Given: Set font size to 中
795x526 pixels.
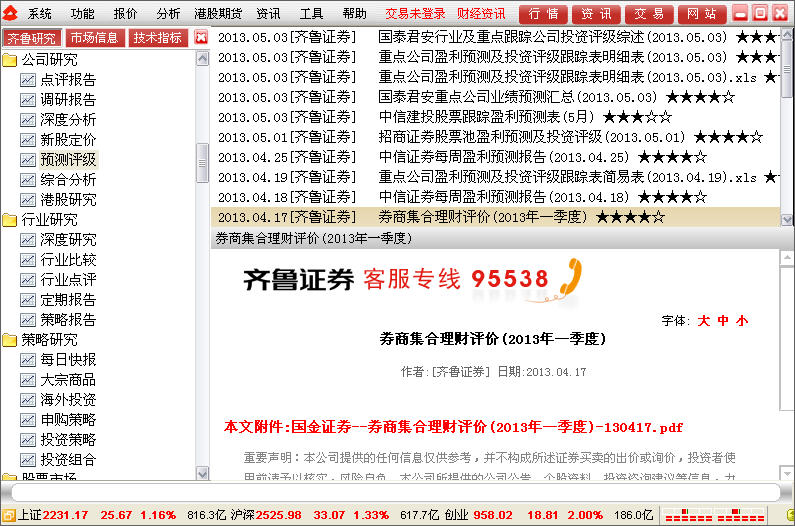Looking at the screenshot, I should [x=723, y=321].
